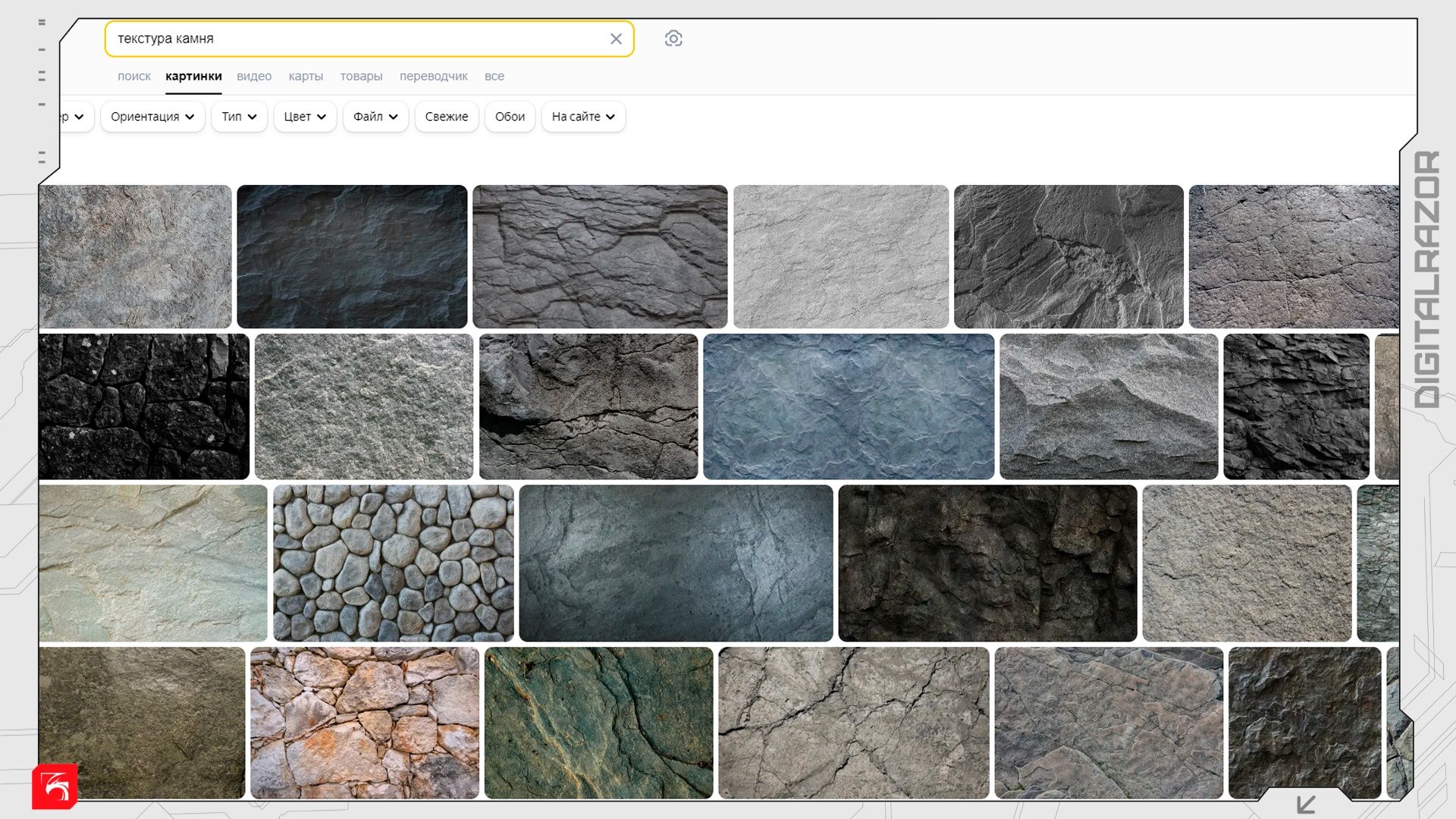The height and width of the screenshot is (819, 1456).
Task: Expand the Ориентация filter dropdown
Action: point(152,117)
